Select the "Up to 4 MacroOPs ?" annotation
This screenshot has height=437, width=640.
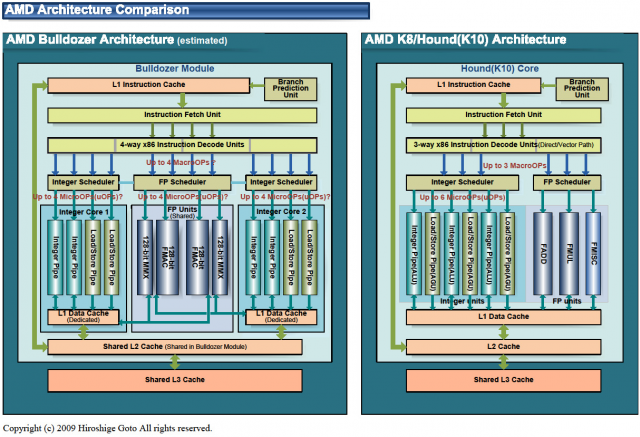(181, 162)
